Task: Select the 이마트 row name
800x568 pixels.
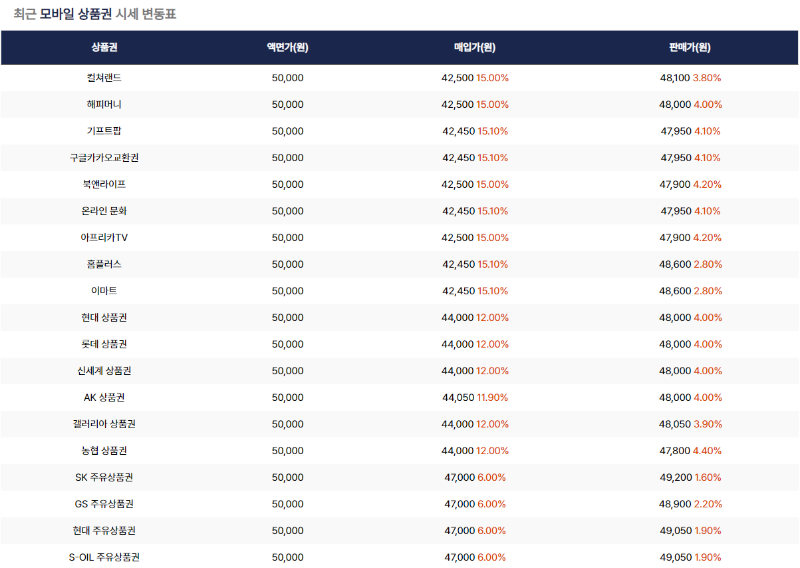Action: (x=104, y=290)
